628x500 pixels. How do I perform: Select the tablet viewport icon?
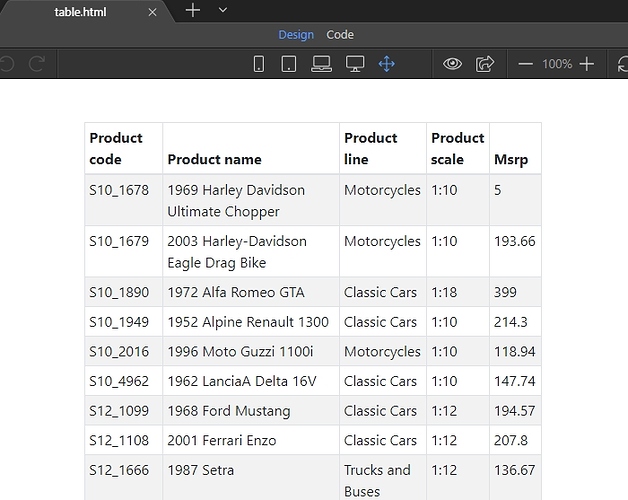(289, 64)
